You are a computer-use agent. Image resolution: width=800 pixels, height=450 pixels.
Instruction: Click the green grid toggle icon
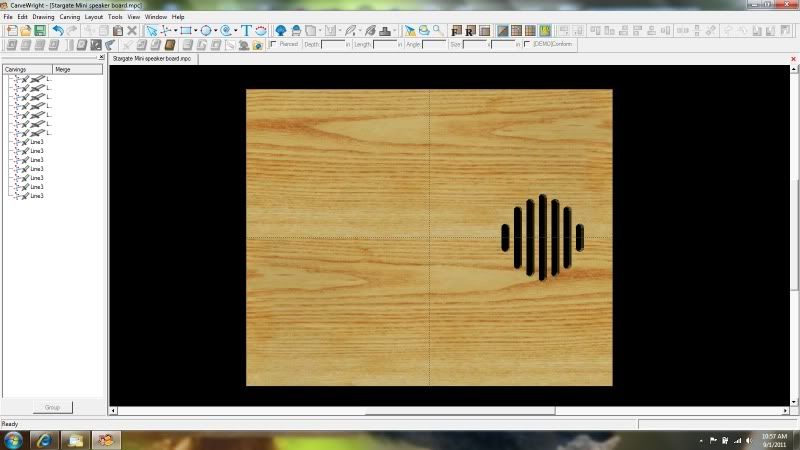545,31
